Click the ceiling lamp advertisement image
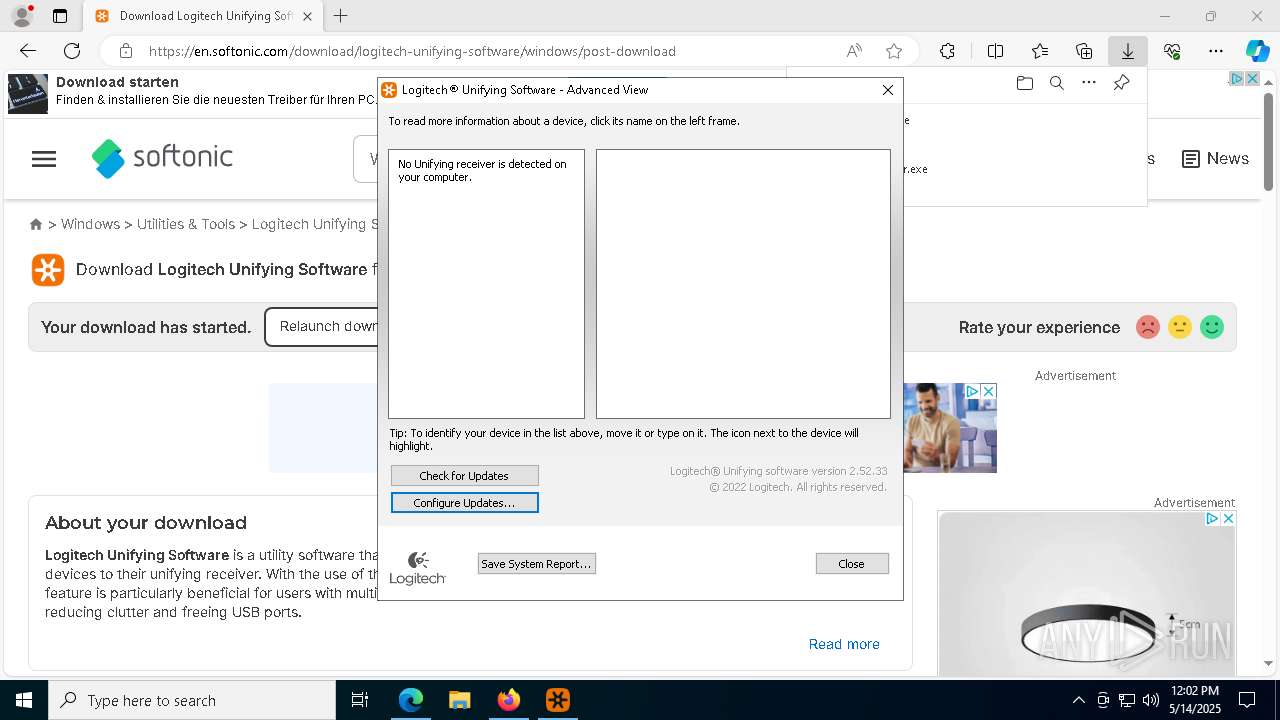Image resolution: width=1280 pixels, height=720 pixels. point(1087,592)
